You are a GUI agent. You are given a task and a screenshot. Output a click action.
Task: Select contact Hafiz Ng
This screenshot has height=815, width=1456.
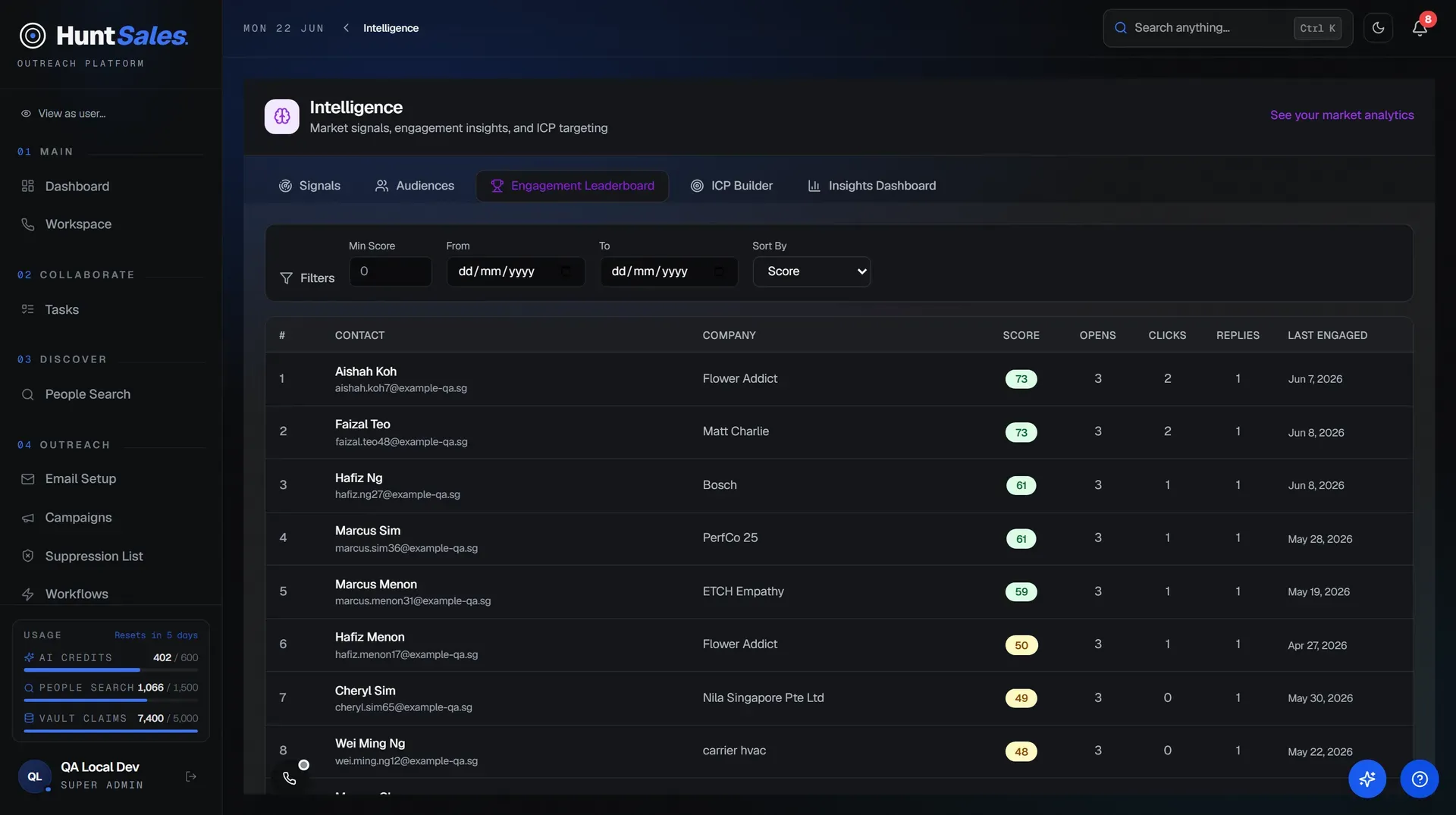tap(359, 478)
